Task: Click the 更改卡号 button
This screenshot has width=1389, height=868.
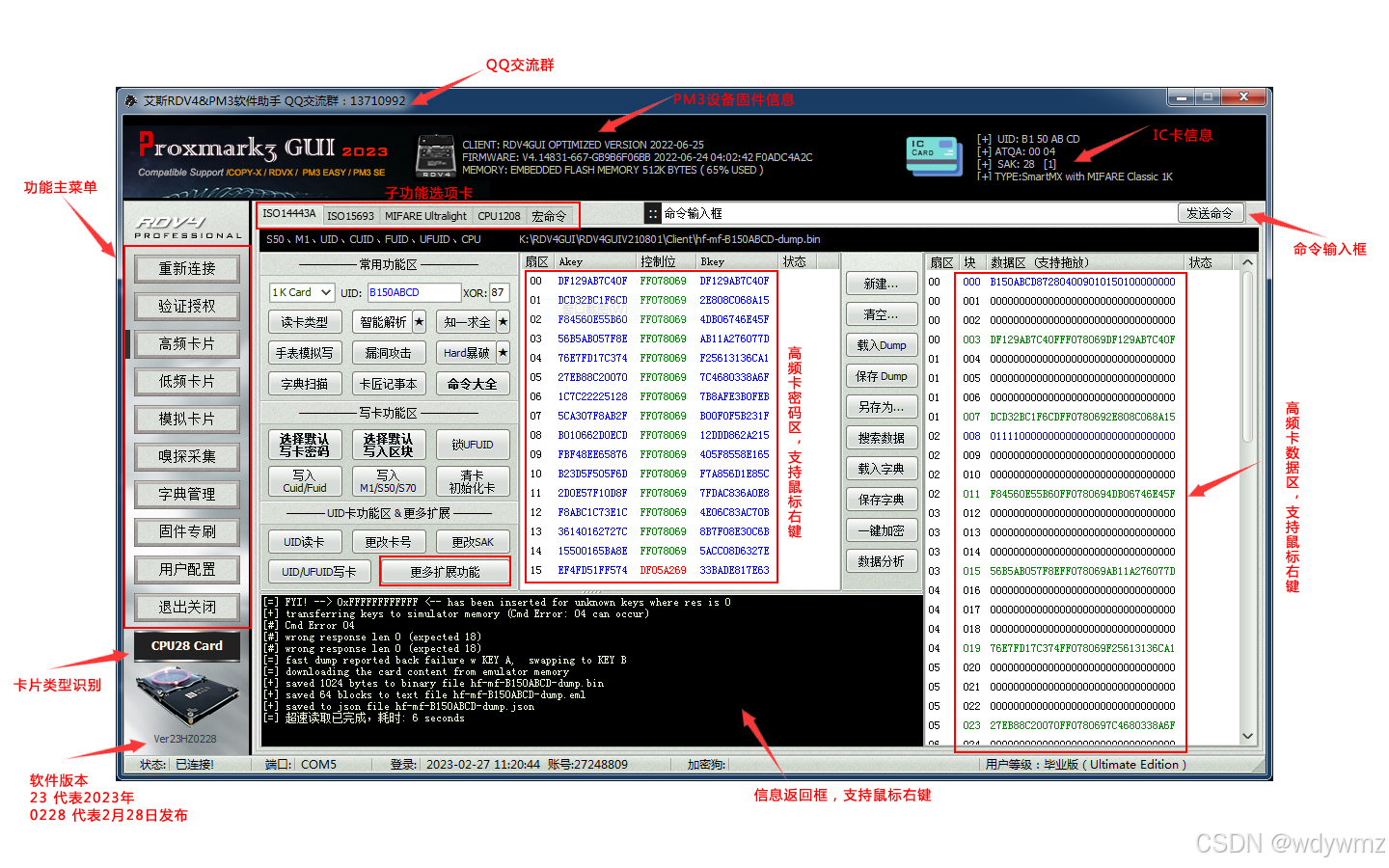Action: 389,541
